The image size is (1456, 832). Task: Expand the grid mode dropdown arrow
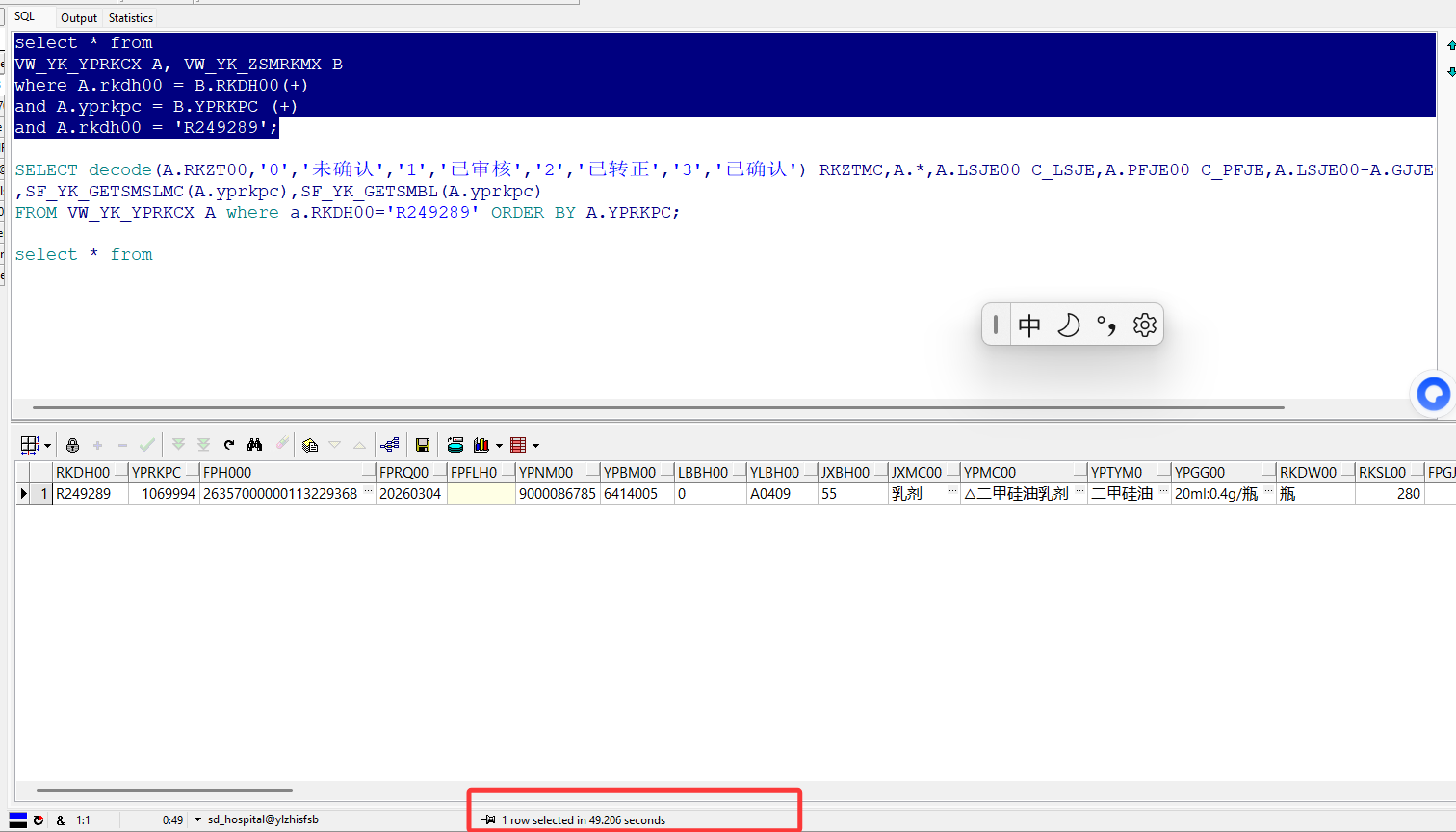[x=47, y=446]
